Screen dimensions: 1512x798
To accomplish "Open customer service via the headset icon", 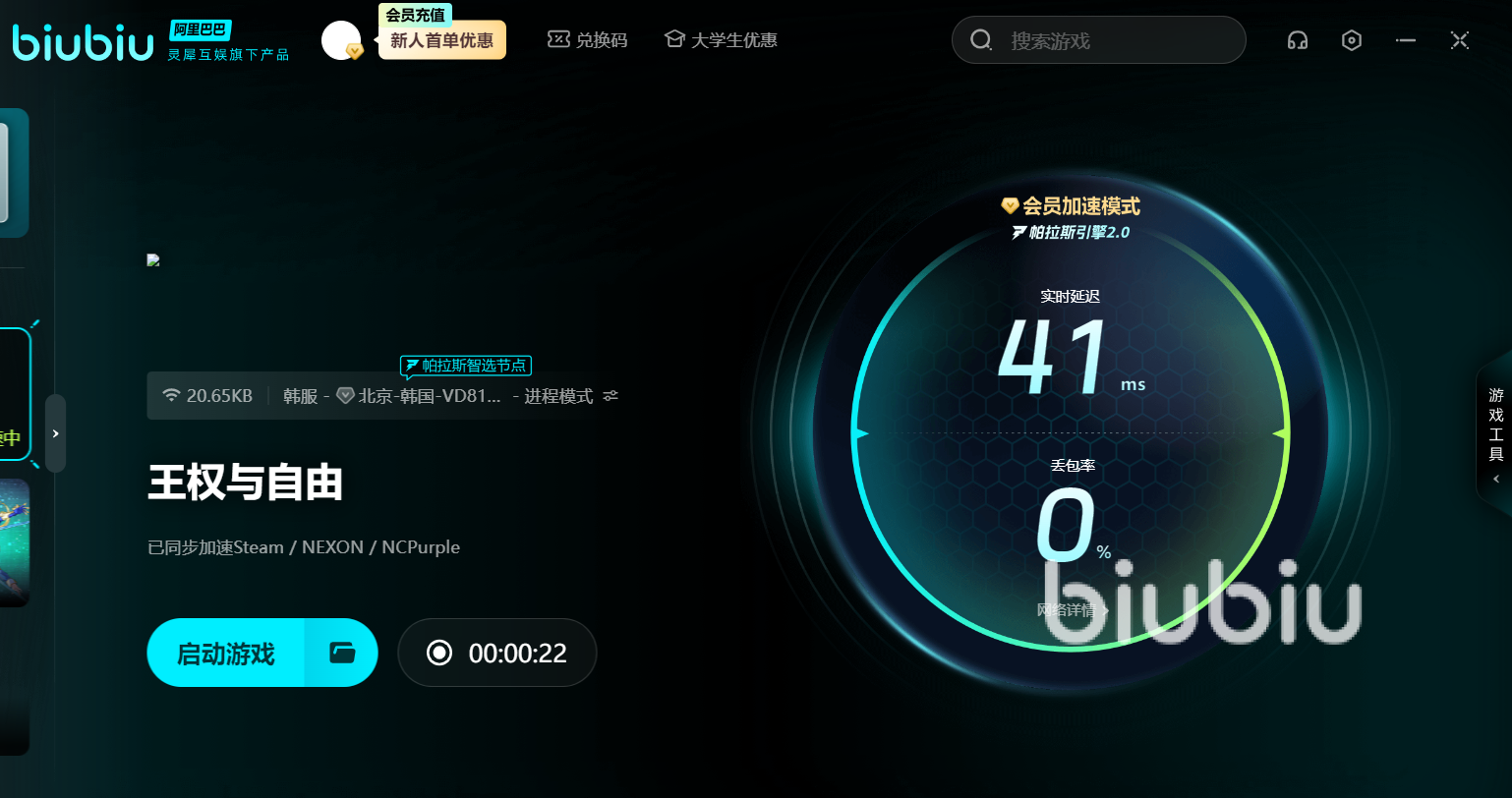I will 1298,40.
